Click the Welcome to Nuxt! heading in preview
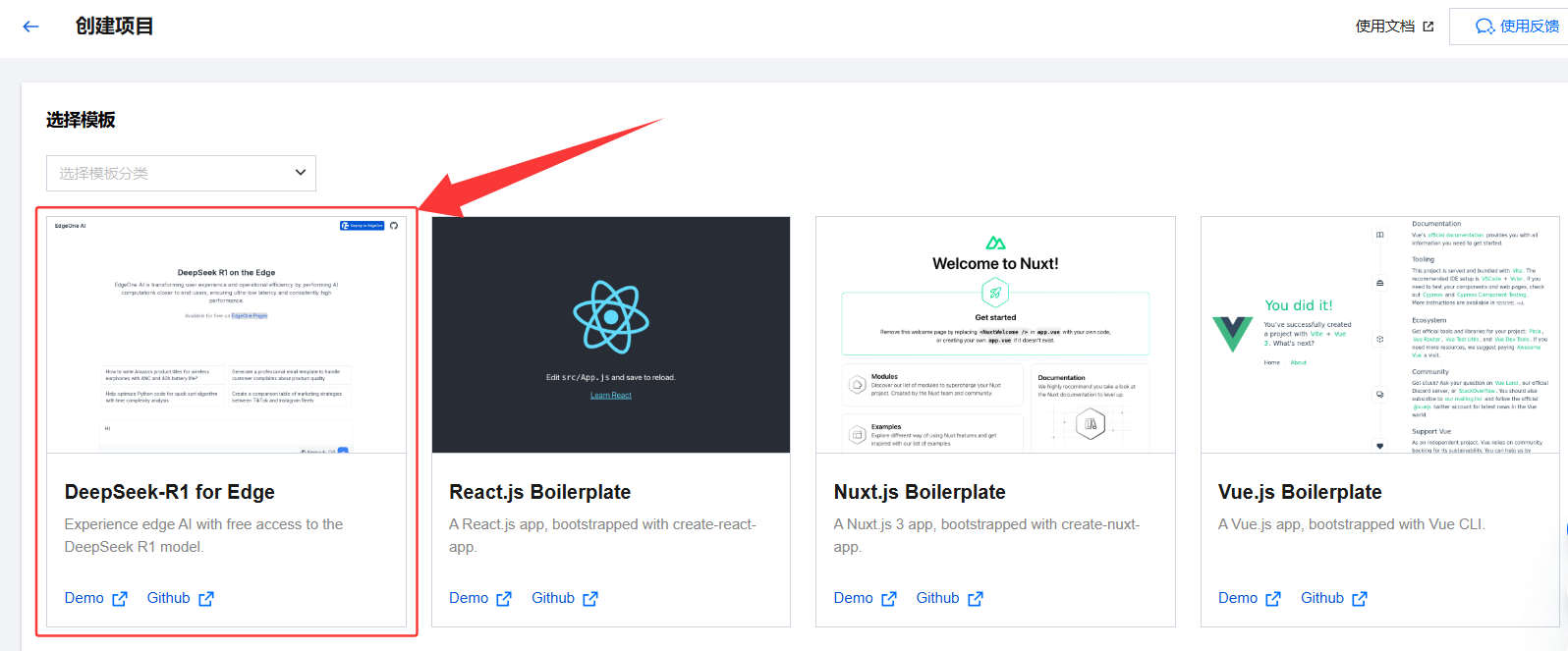1568x651 pixels. coord(995,264)
